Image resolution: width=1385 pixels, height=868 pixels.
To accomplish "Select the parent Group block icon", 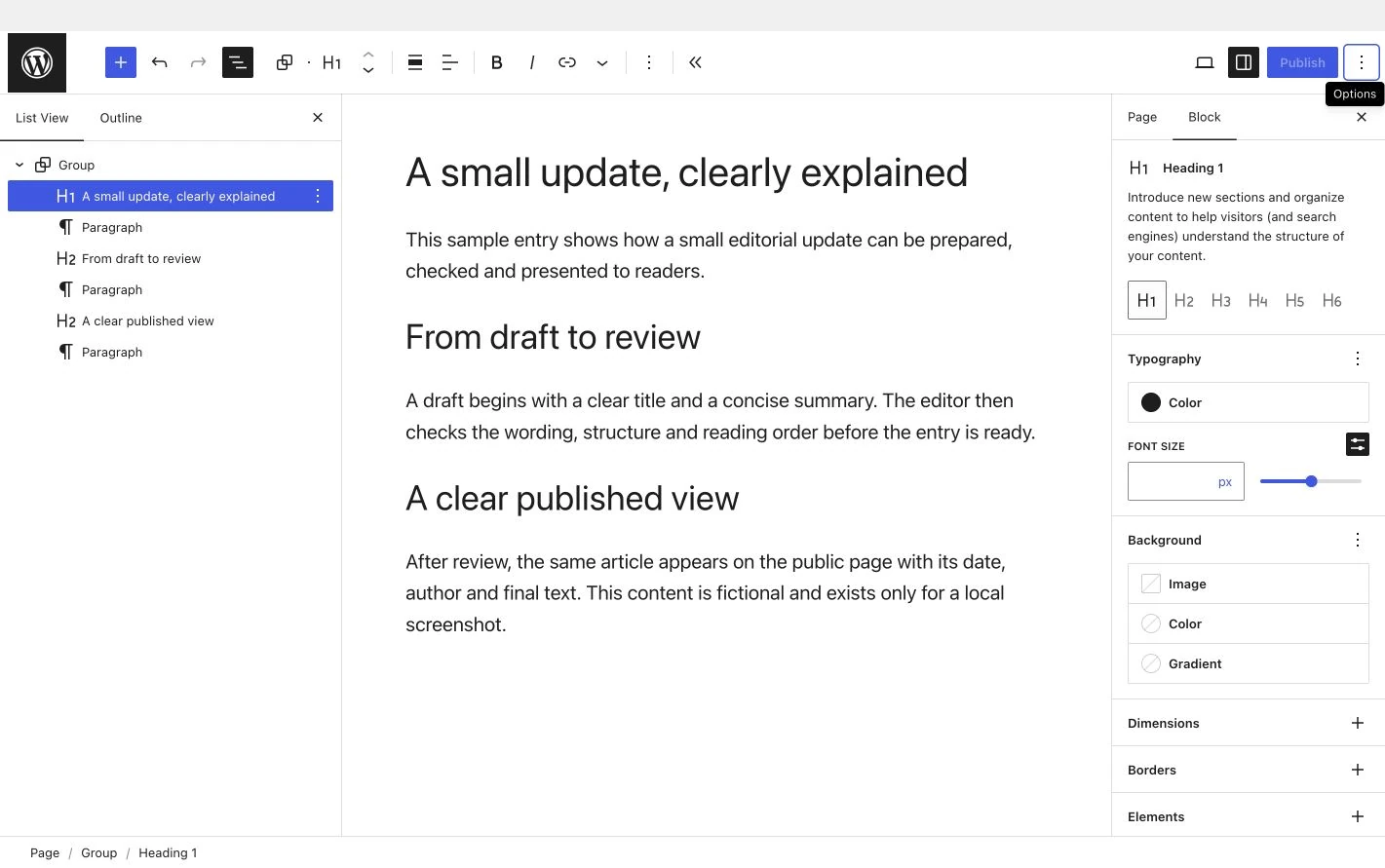I will pyautogui.click(x=285, y=62).
